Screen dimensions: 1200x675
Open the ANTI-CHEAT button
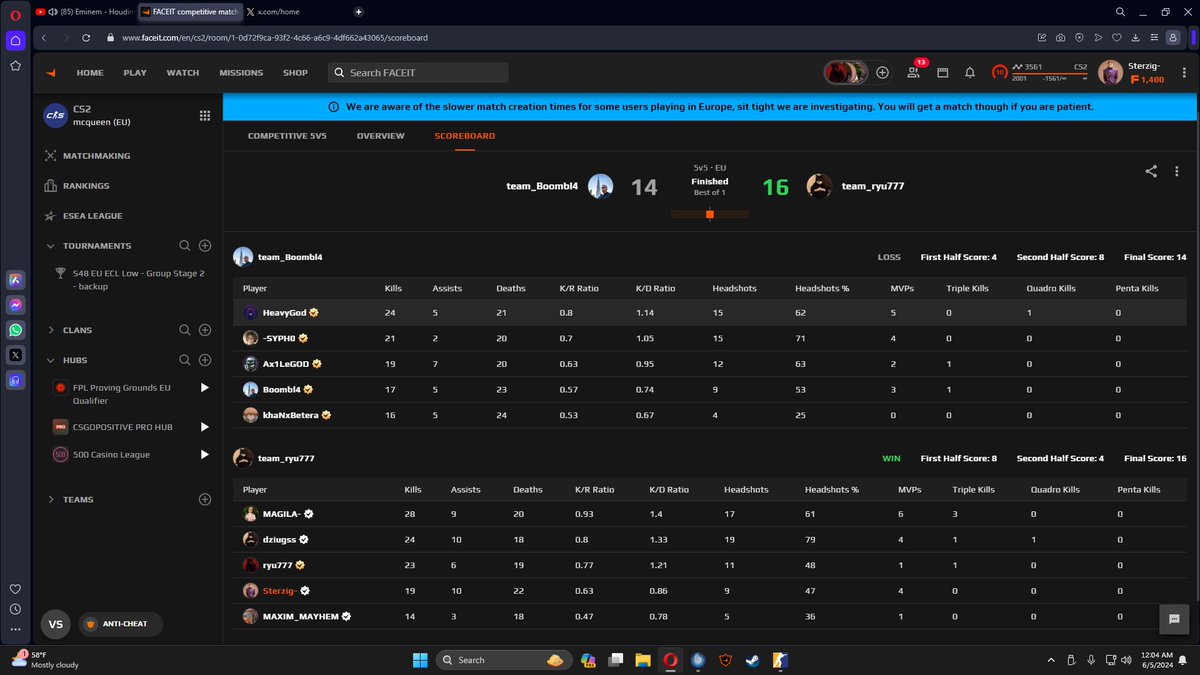coord(119,624)
